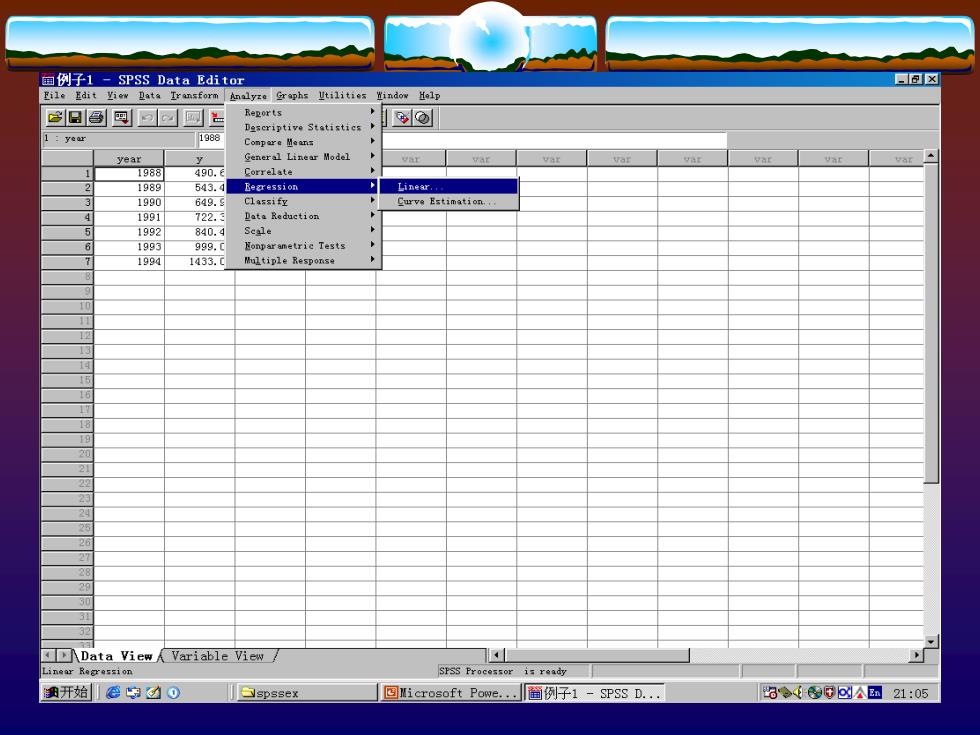This screenshot has width=980, height=735.
Task: Click the vertical scrollbar up arrow
Action: (x=931, y=156)
